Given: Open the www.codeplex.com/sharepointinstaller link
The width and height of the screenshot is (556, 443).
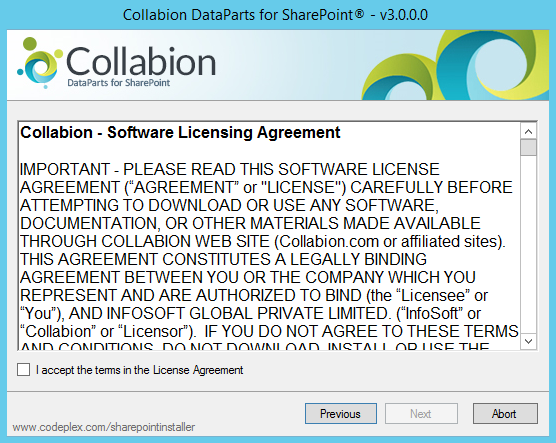Looking at the screenshot, I should coord(104,427).
